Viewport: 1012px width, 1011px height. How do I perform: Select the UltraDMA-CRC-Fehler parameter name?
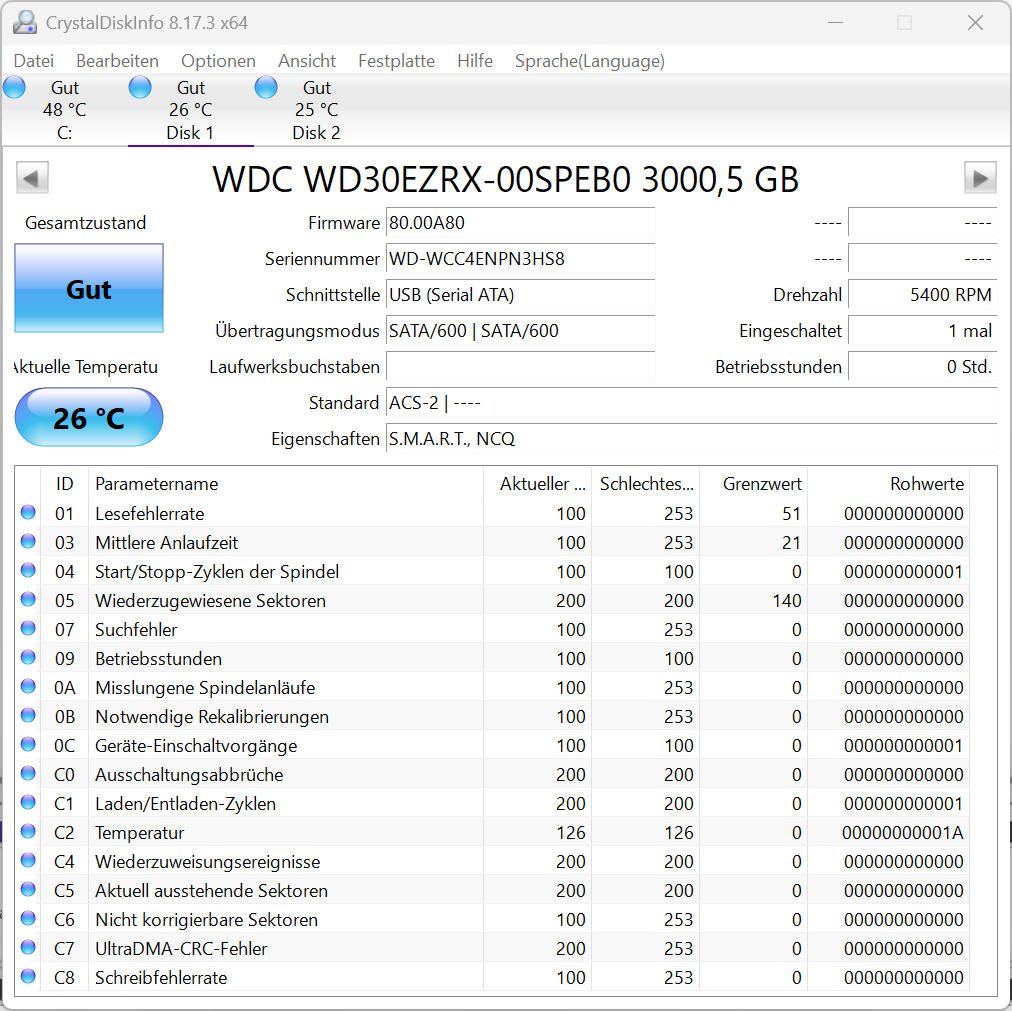click(181, 949)
